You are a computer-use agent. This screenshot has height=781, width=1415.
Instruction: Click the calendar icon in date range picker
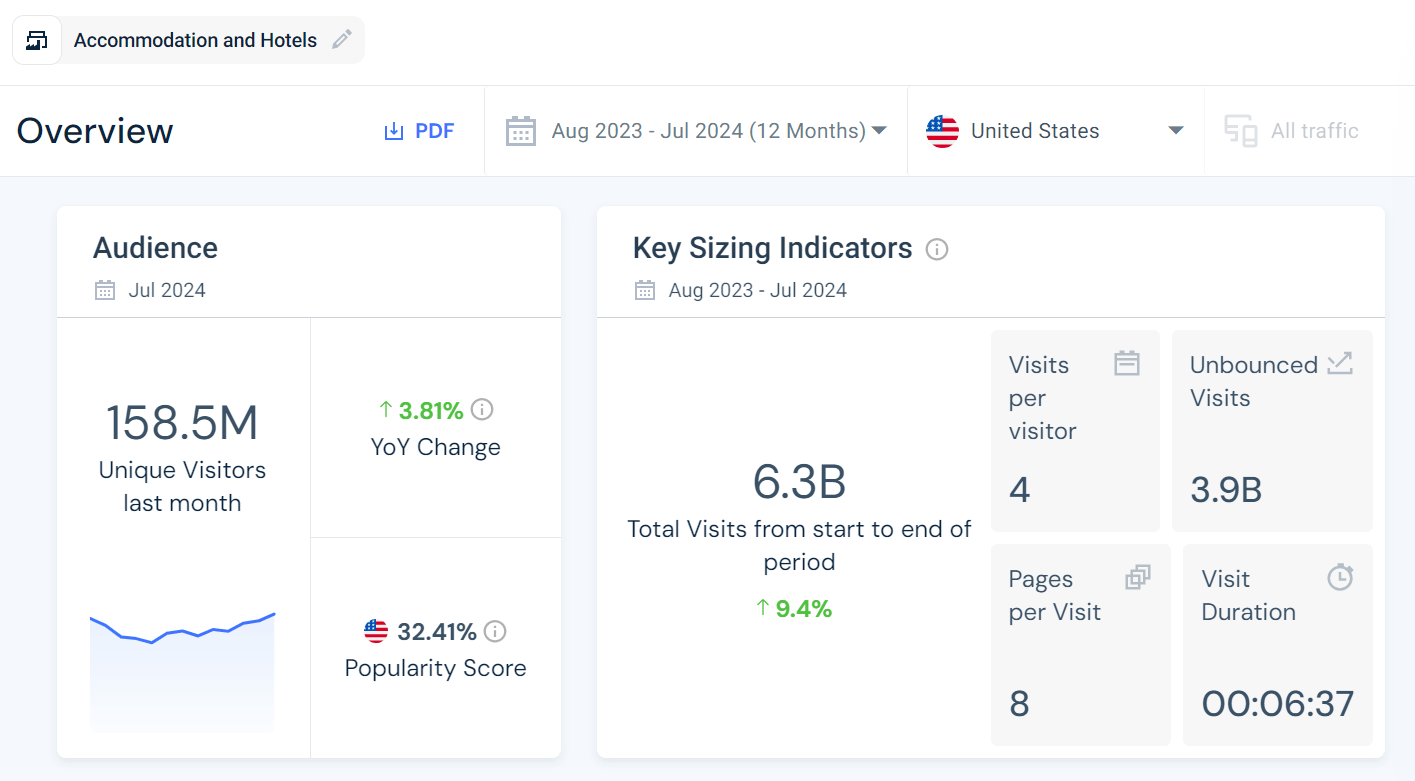[x=521, y=131]
